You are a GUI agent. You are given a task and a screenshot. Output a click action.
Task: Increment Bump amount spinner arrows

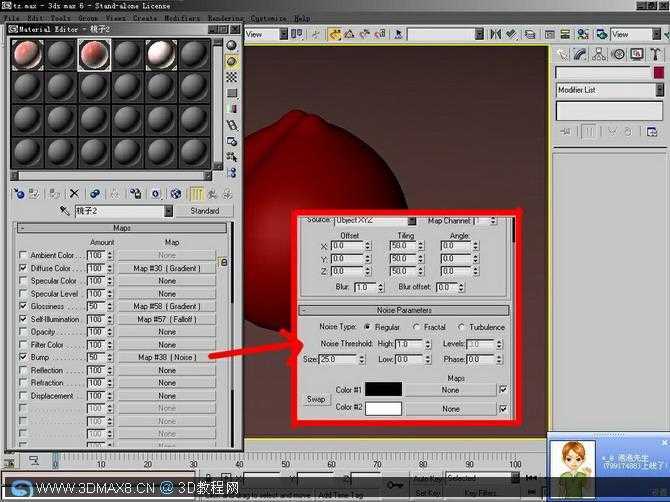(x=110, y=357)
